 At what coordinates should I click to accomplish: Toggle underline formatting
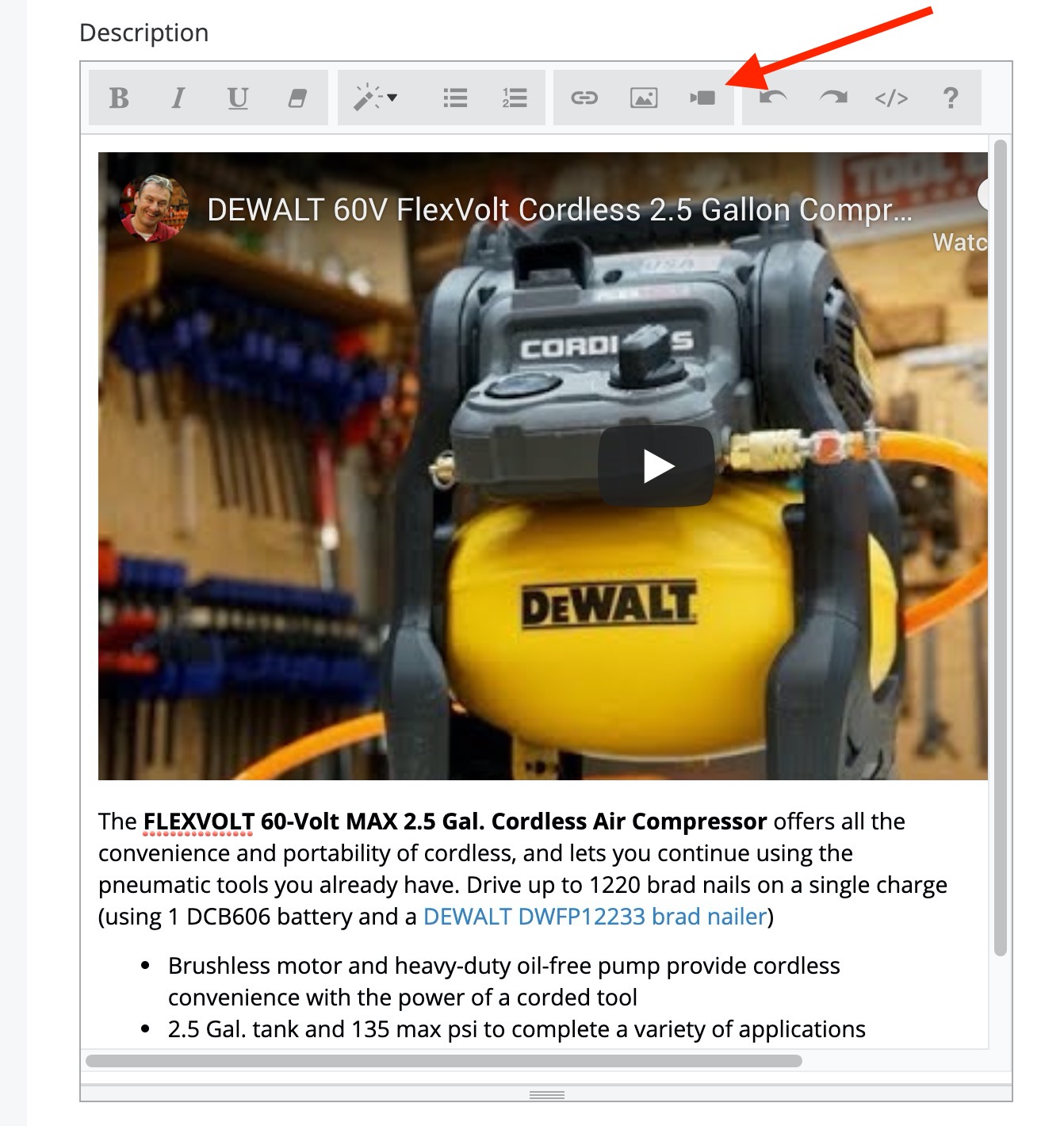(238, 98)
